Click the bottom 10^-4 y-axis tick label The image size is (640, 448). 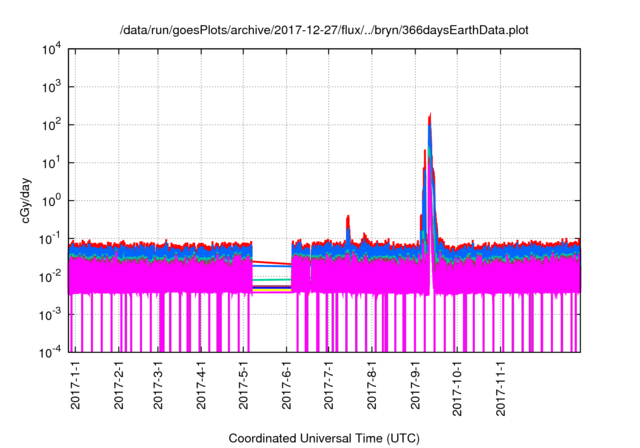point(50,352)
